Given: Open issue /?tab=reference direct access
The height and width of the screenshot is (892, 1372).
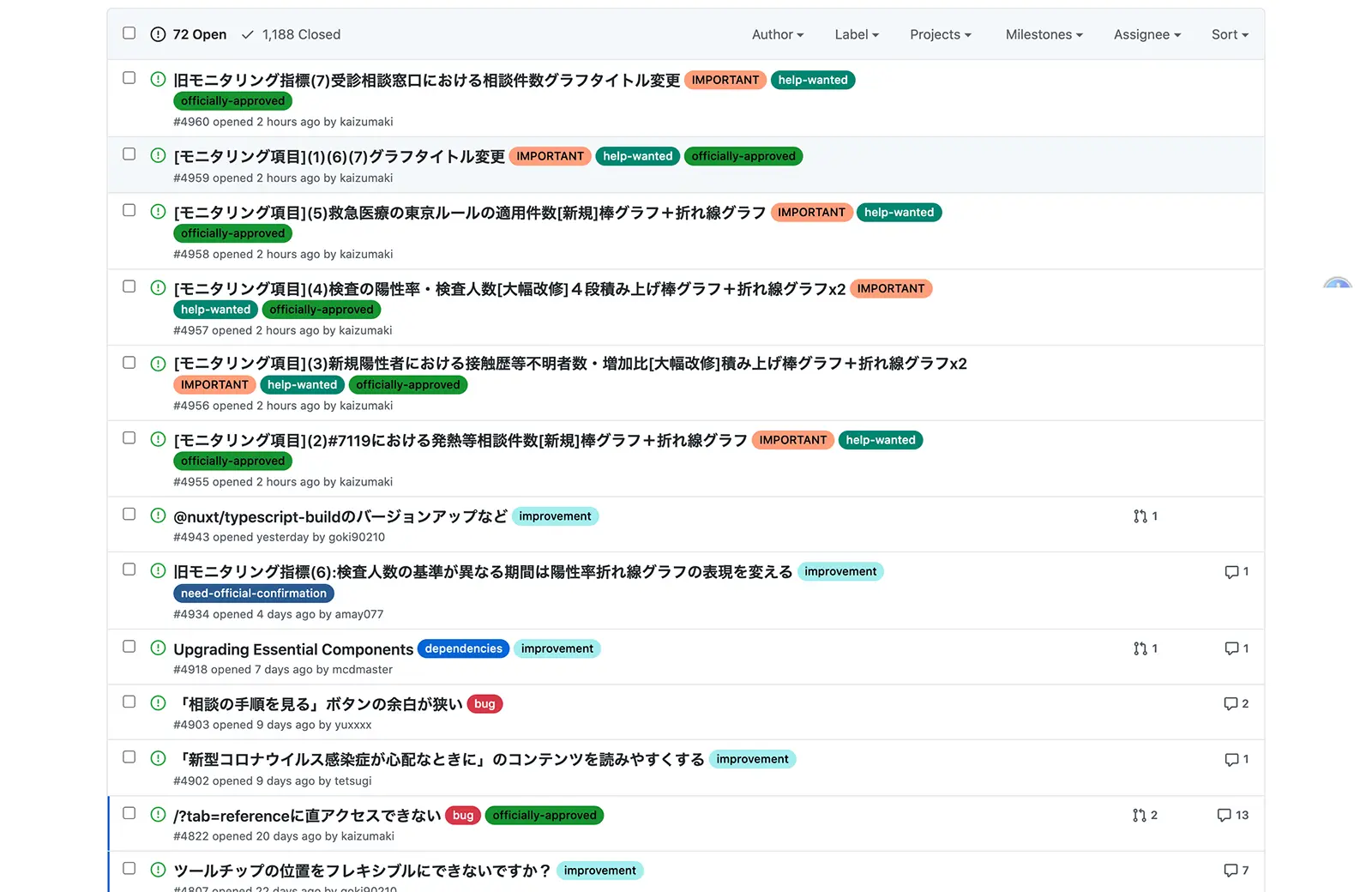Looking at the screenshot, I should click(x=307, y=816).
